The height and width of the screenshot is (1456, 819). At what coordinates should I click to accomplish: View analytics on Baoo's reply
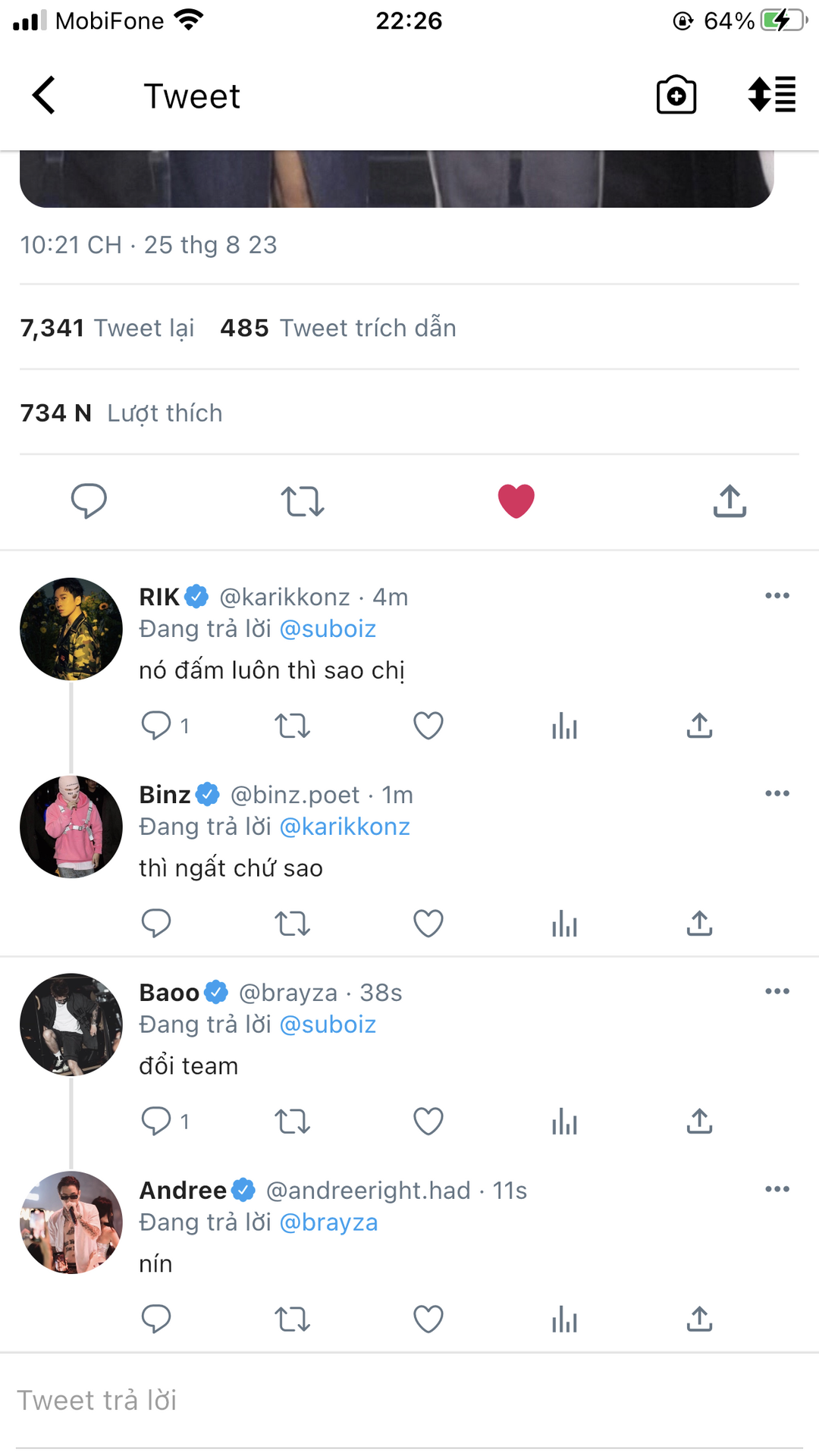click(564, 1122)
